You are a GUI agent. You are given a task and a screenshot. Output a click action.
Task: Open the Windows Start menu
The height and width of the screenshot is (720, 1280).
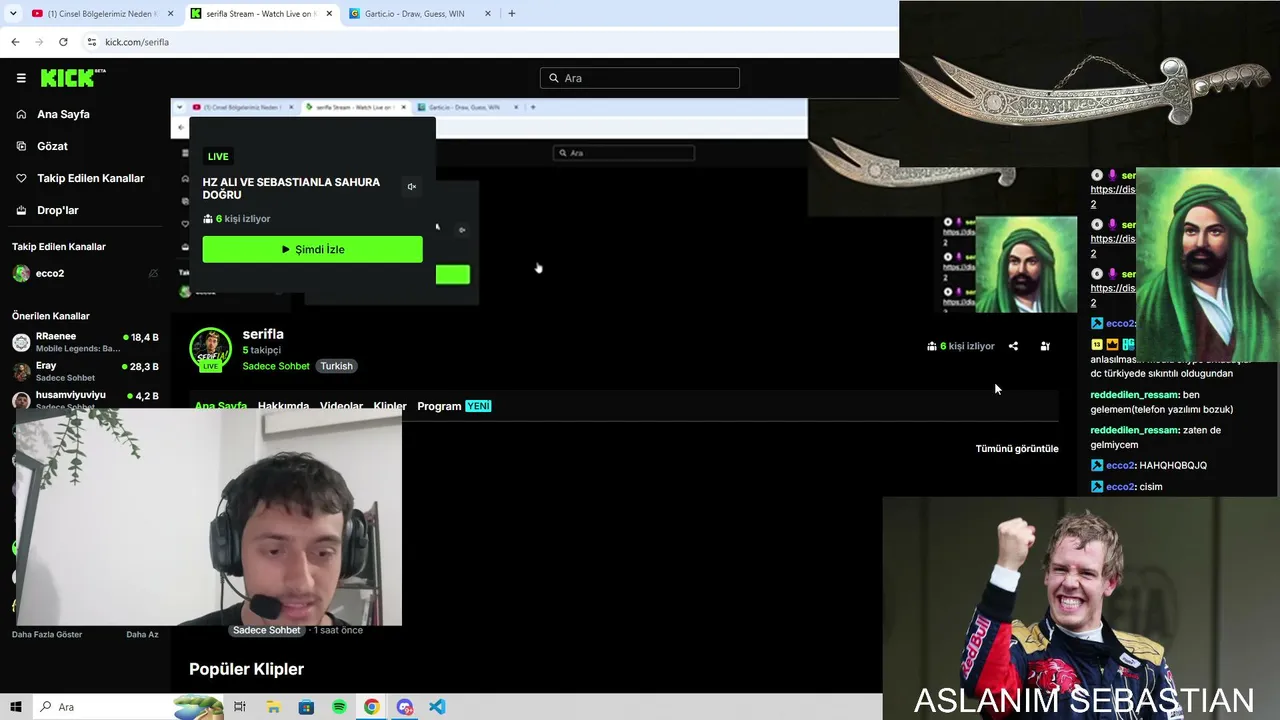click(x=16, y=707)
